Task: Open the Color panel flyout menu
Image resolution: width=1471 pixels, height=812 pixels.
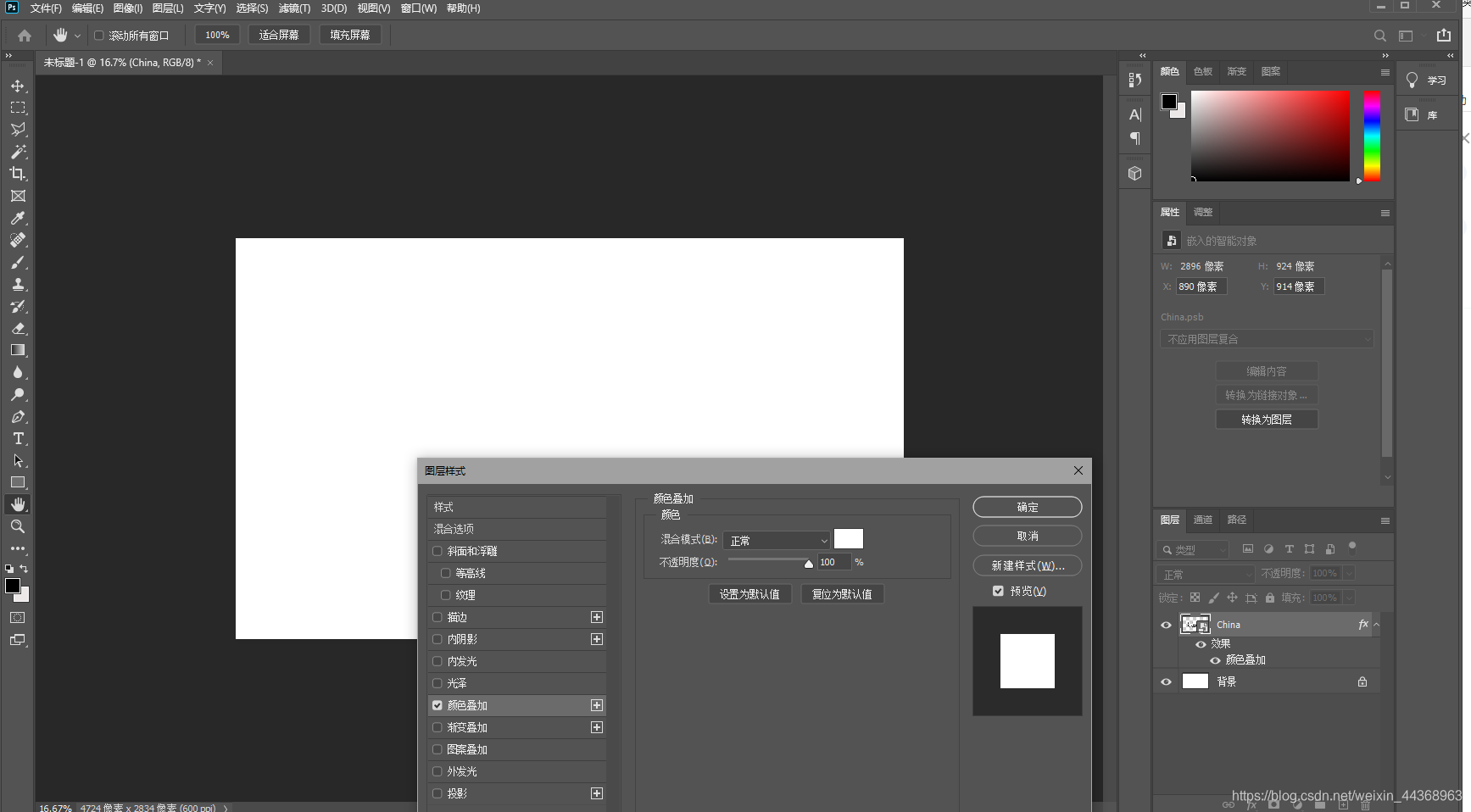Action: point(1385,72)
